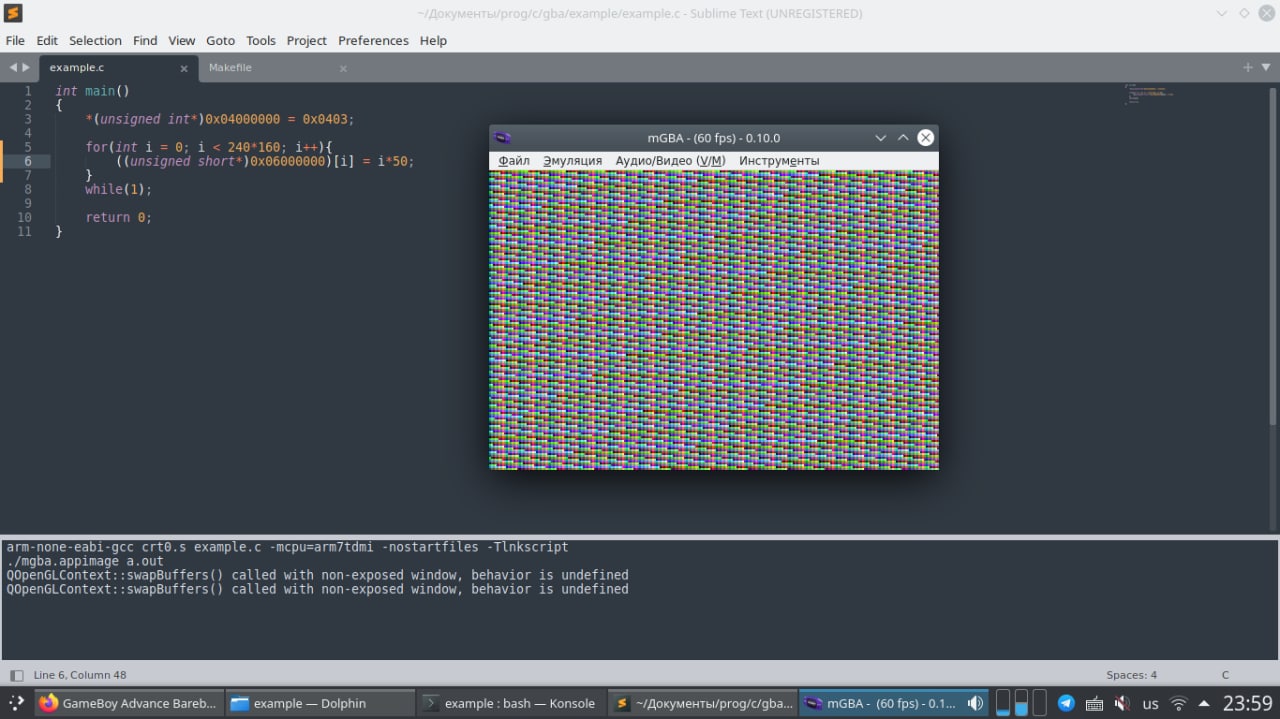The image size is (1280, 719).
Task: Click the new tab plus icon
Action: 1247,67
